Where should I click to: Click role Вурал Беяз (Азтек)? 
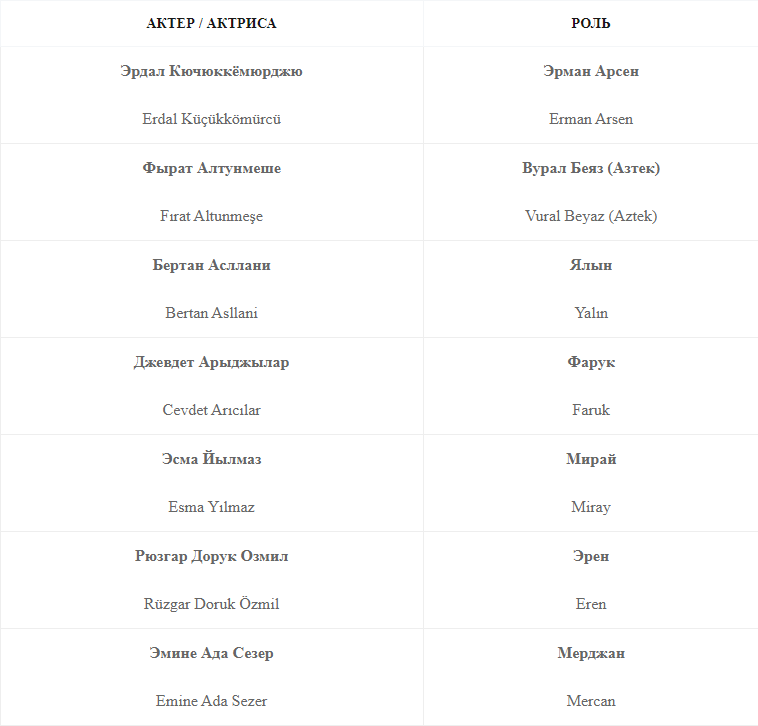coord(590,168)
